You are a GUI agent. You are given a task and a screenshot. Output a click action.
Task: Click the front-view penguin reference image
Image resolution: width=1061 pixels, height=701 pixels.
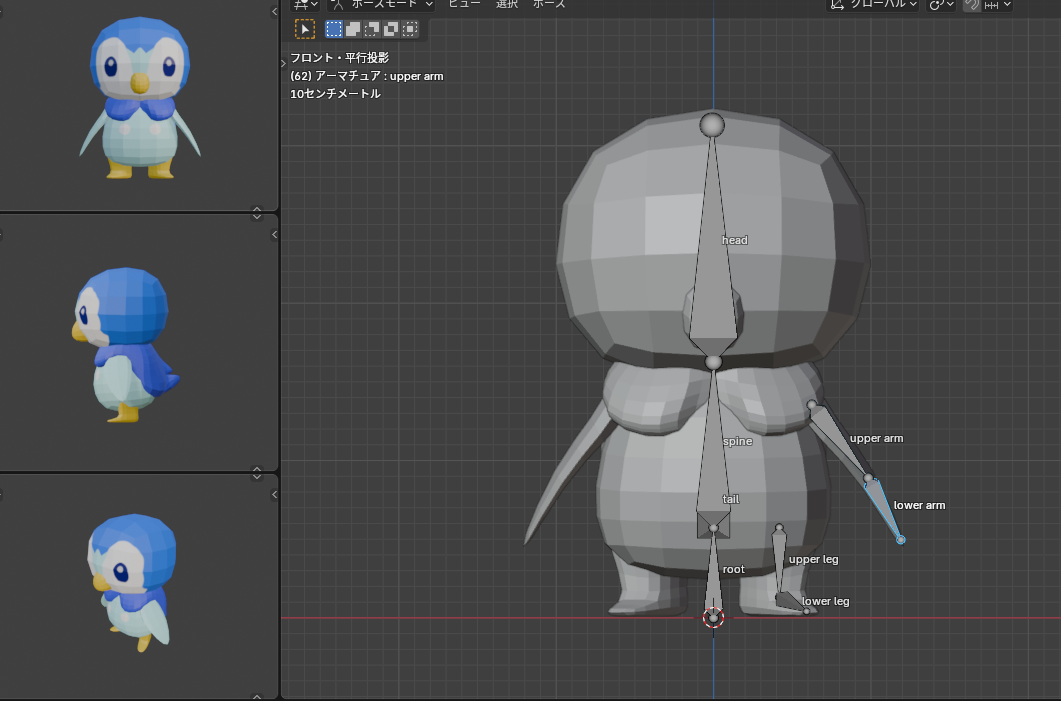[139, 100]
